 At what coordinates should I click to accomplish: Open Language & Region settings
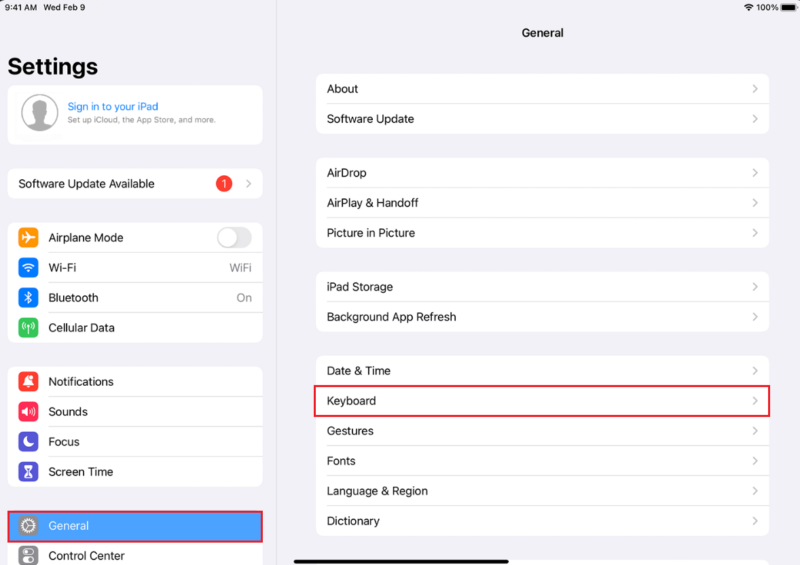(x=542, y=491)
